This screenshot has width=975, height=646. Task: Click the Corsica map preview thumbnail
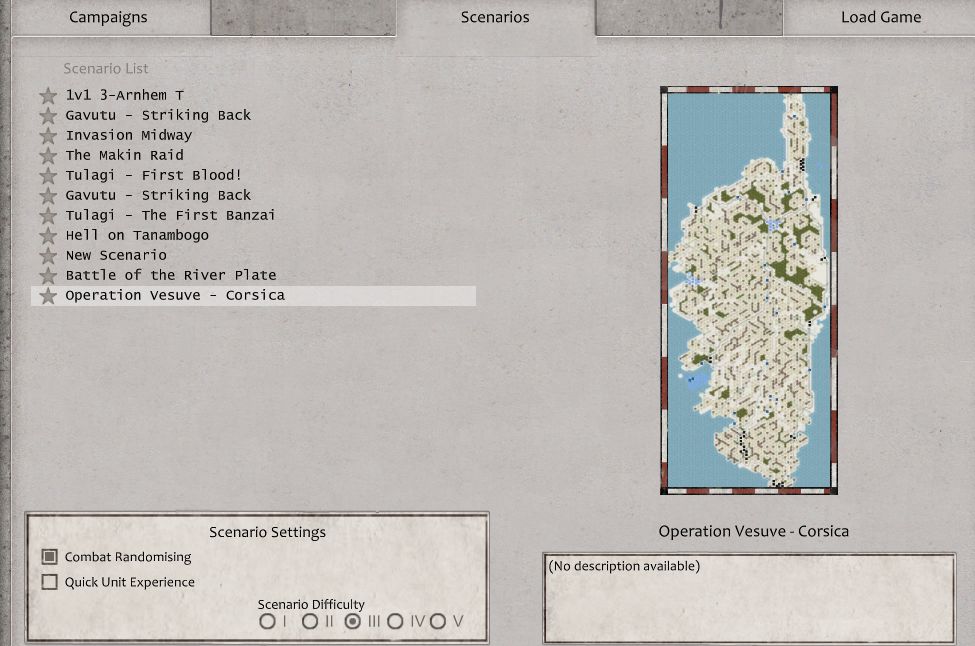[x=748, y=290]
